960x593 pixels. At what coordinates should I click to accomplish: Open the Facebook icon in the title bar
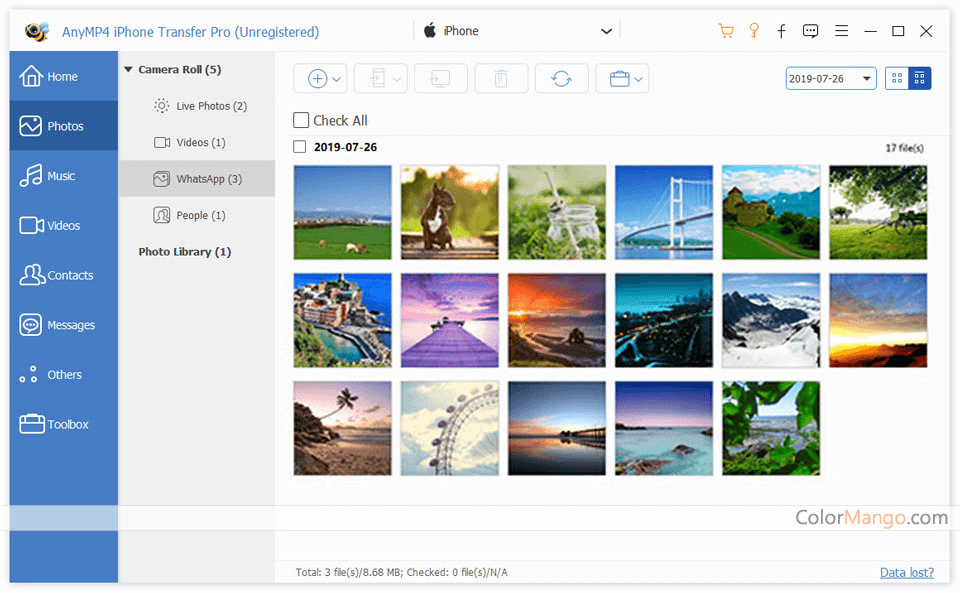(x=781, y=31)
